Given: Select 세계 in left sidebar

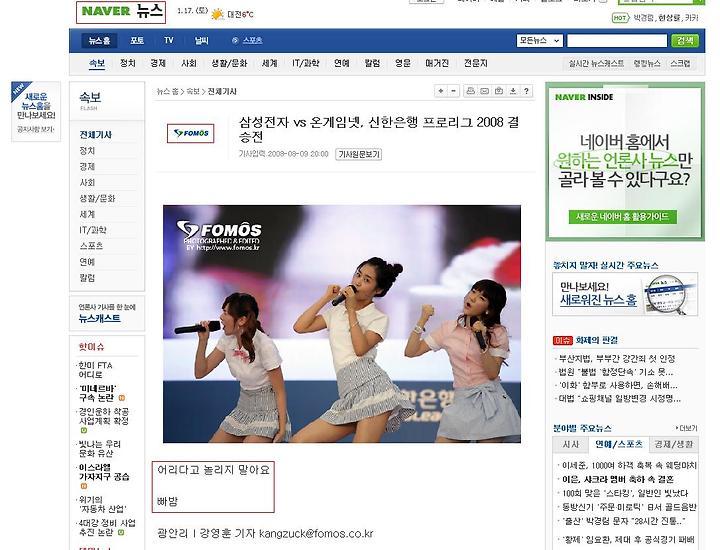Looking at the screenshot, I should click(87, 214).
